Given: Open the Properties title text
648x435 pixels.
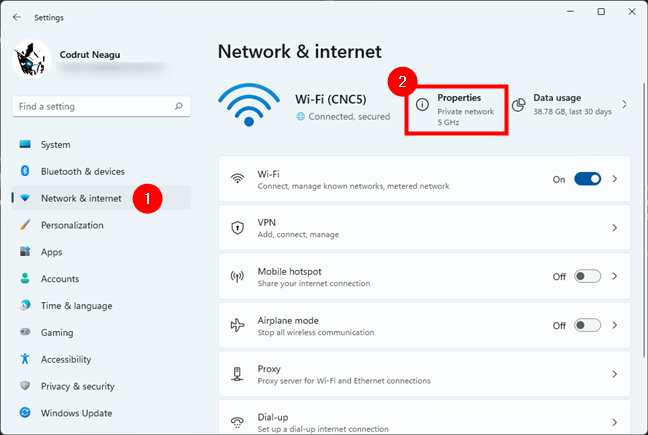Looking at the screenshot, I should click(459, 98).
